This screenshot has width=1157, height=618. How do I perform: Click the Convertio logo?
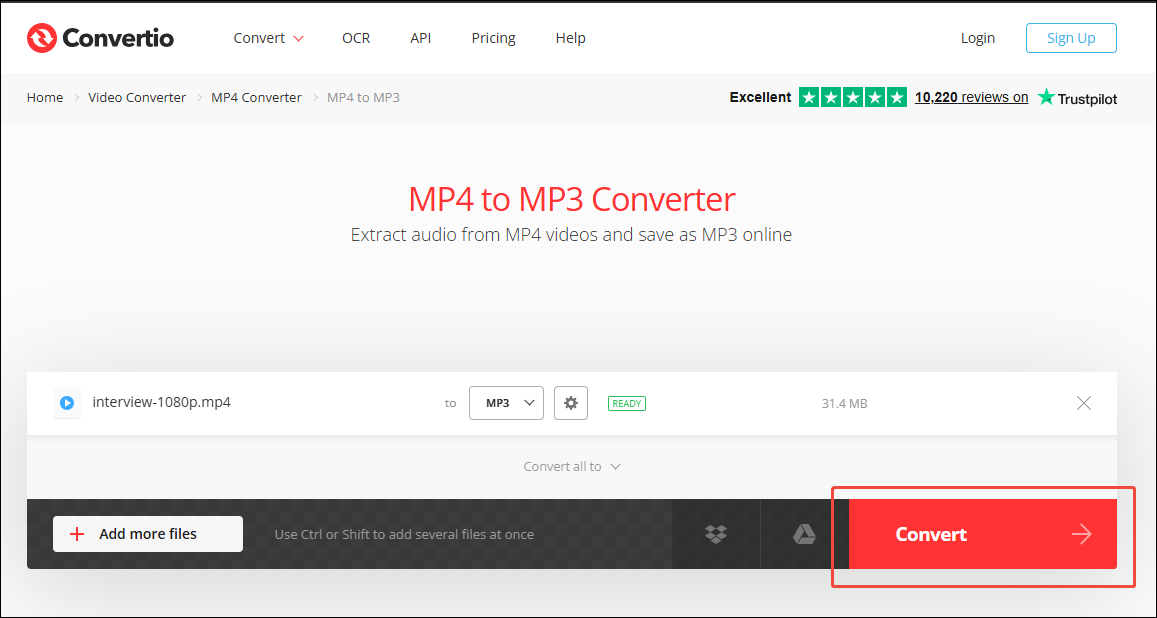click(100, 38)
